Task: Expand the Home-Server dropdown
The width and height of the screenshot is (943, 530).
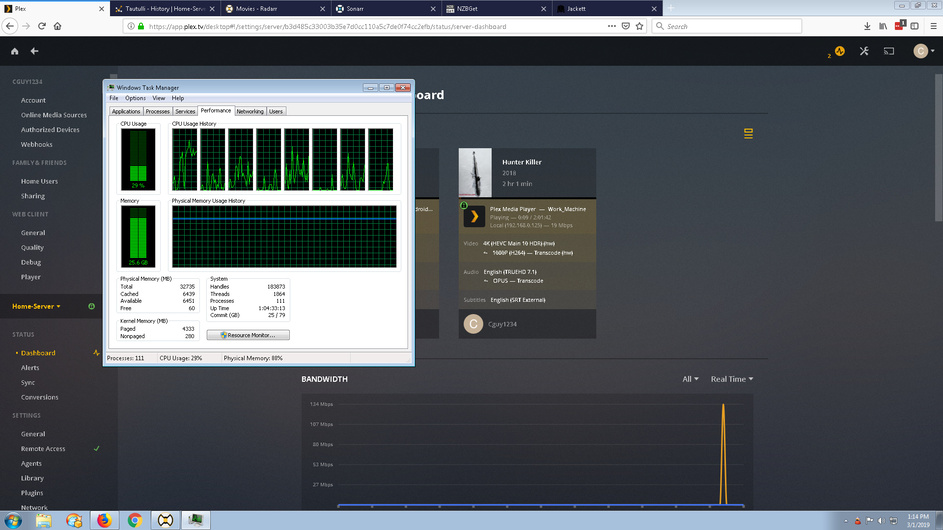Action: point(37,306)
